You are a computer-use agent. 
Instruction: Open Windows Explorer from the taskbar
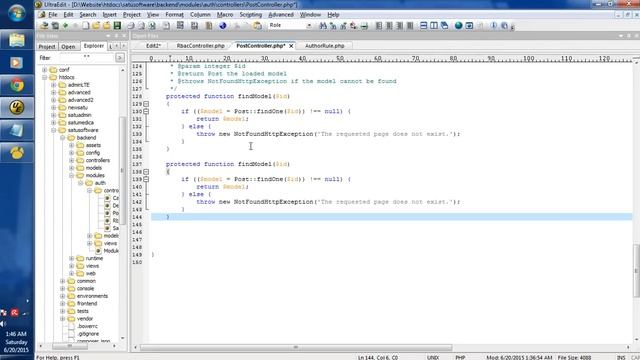pos(17,40)
